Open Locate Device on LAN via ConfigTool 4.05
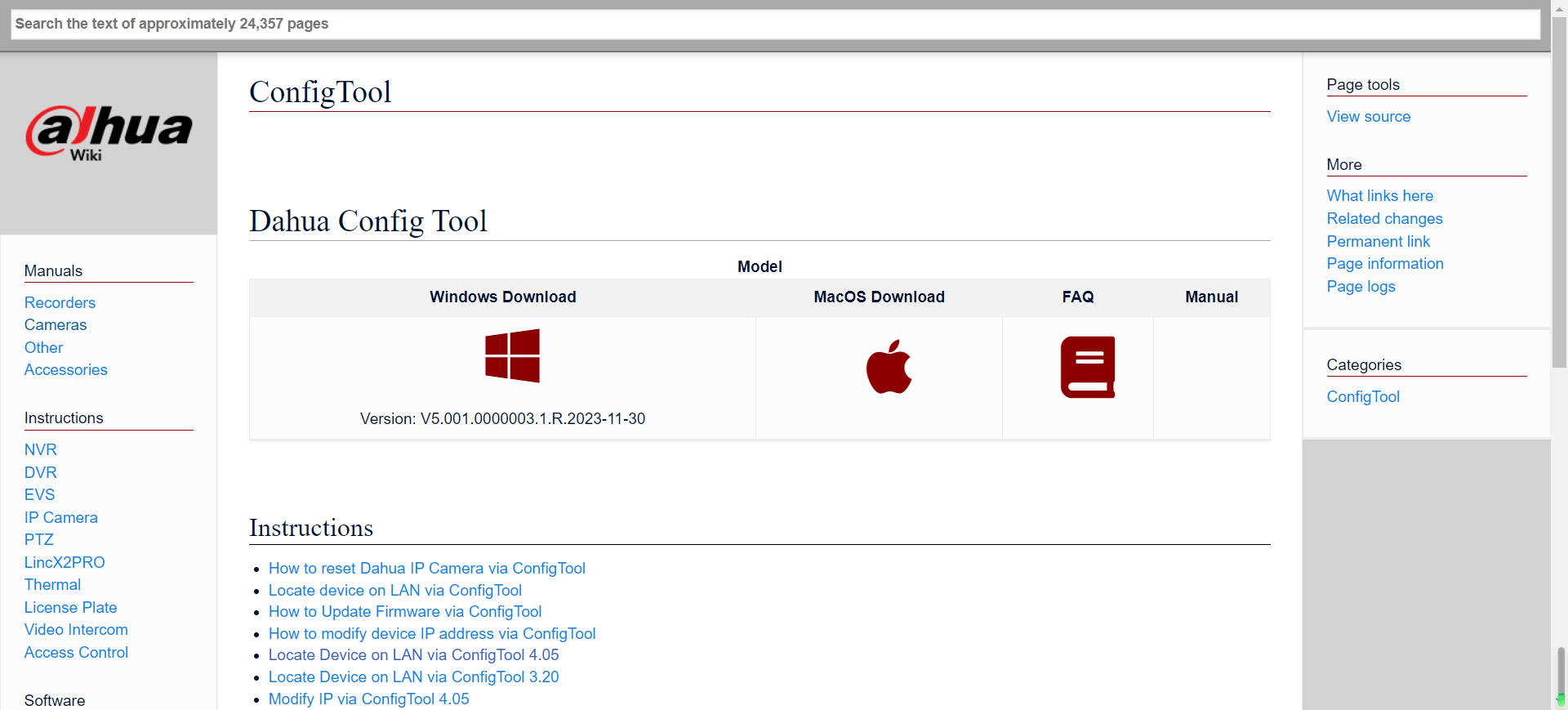The height and width of the screenshot is (710, 1568). (414, 654)
